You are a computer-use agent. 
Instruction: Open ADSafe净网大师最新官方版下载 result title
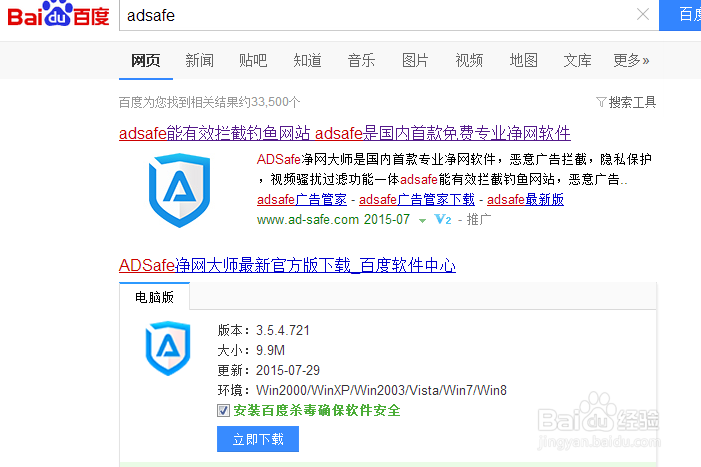tap(287, 265)
